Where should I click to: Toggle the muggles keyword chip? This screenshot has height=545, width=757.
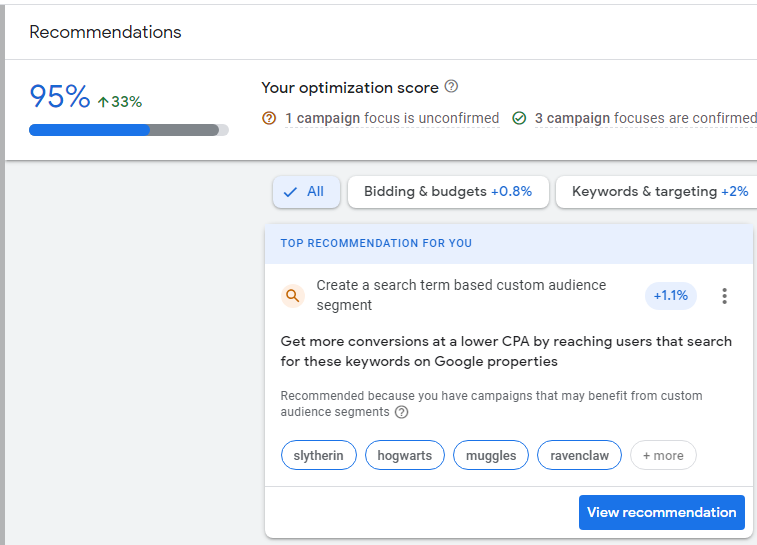491,455
